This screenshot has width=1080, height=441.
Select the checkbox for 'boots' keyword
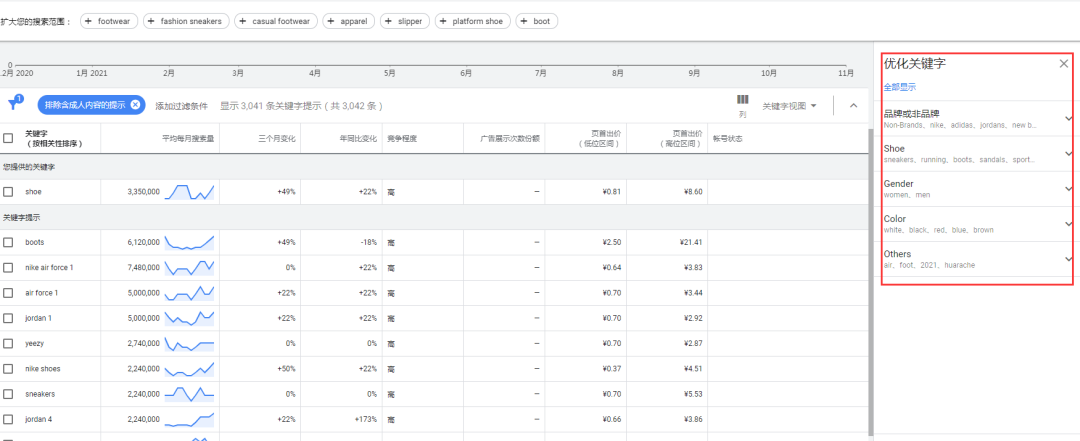coord(8,242)
